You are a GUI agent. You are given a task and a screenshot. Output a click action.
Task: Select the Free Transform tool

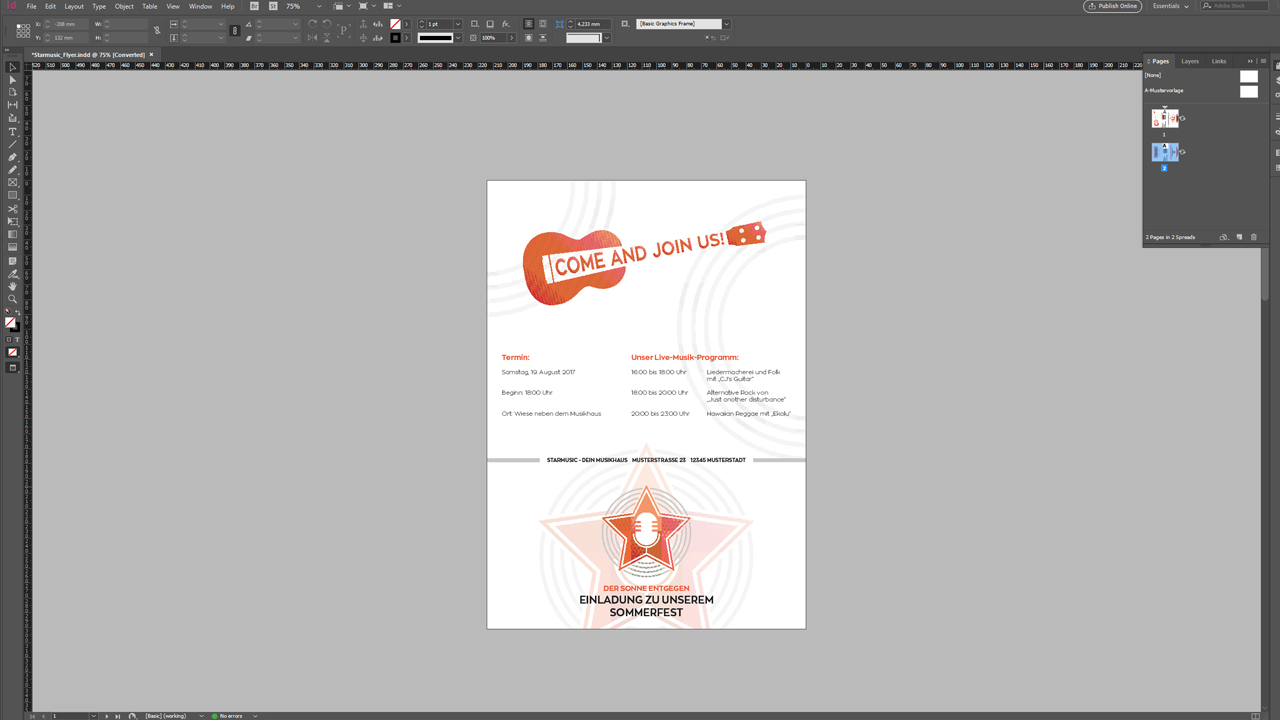pyautogui.click(x=13, y=222)
